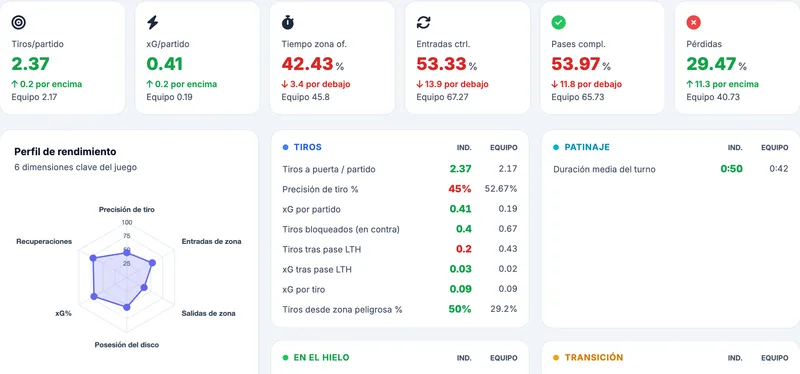Click 'Equipo 2.17' on Tiros/partido card
Viewport: 800px width, 374px height.
(x=35, y=97)
